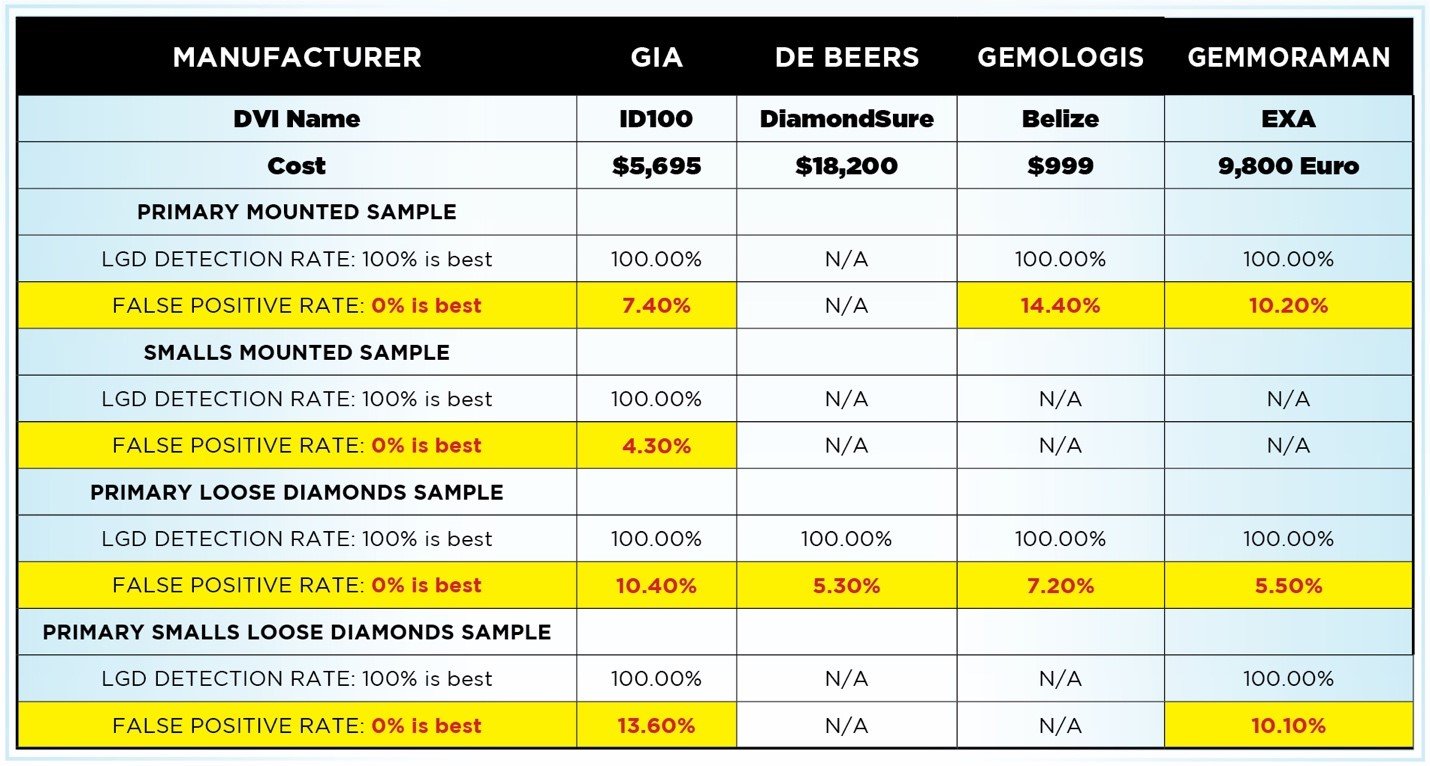Select the DiamondSure cell
The height and width of the screenshot is (766, 1430).
pyautogui.click(x=847, y=119)
